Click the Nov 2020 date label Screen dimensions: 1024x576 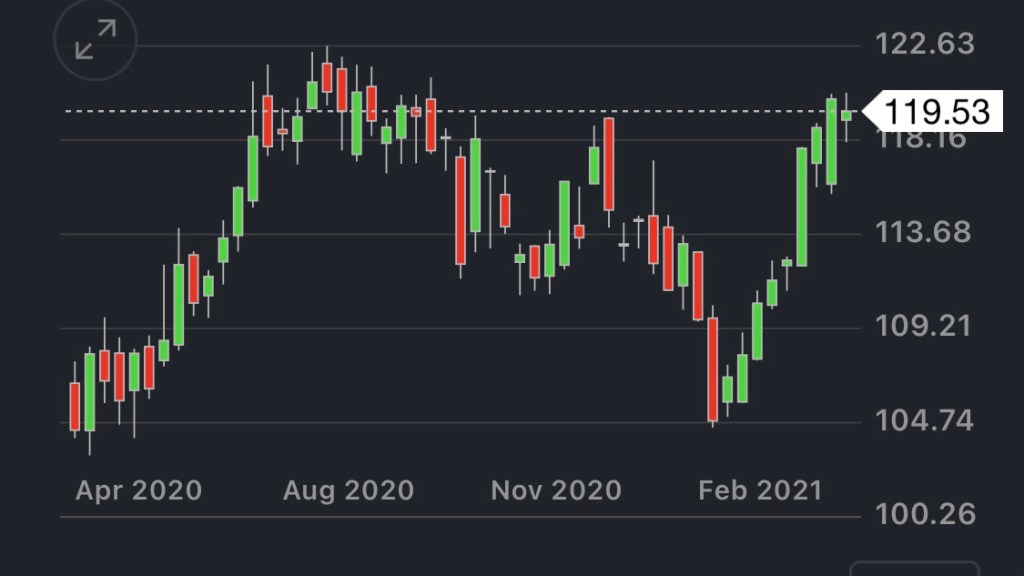[556, 490]
